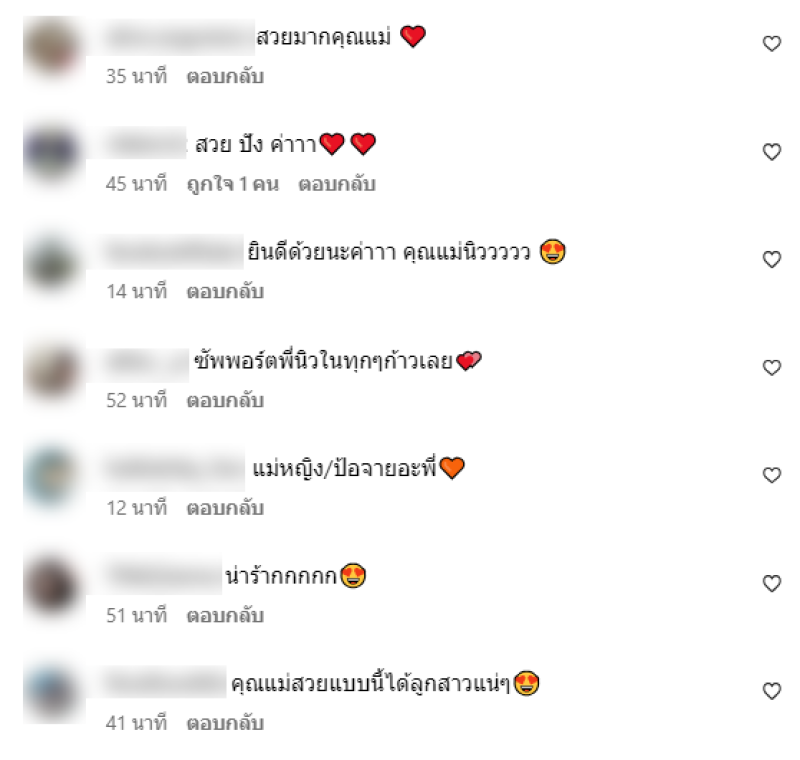The height and width of the screenshot is (760, 800).
Task: Like the comment "น่าร้ากกกกก"
Action: point(771,583)
